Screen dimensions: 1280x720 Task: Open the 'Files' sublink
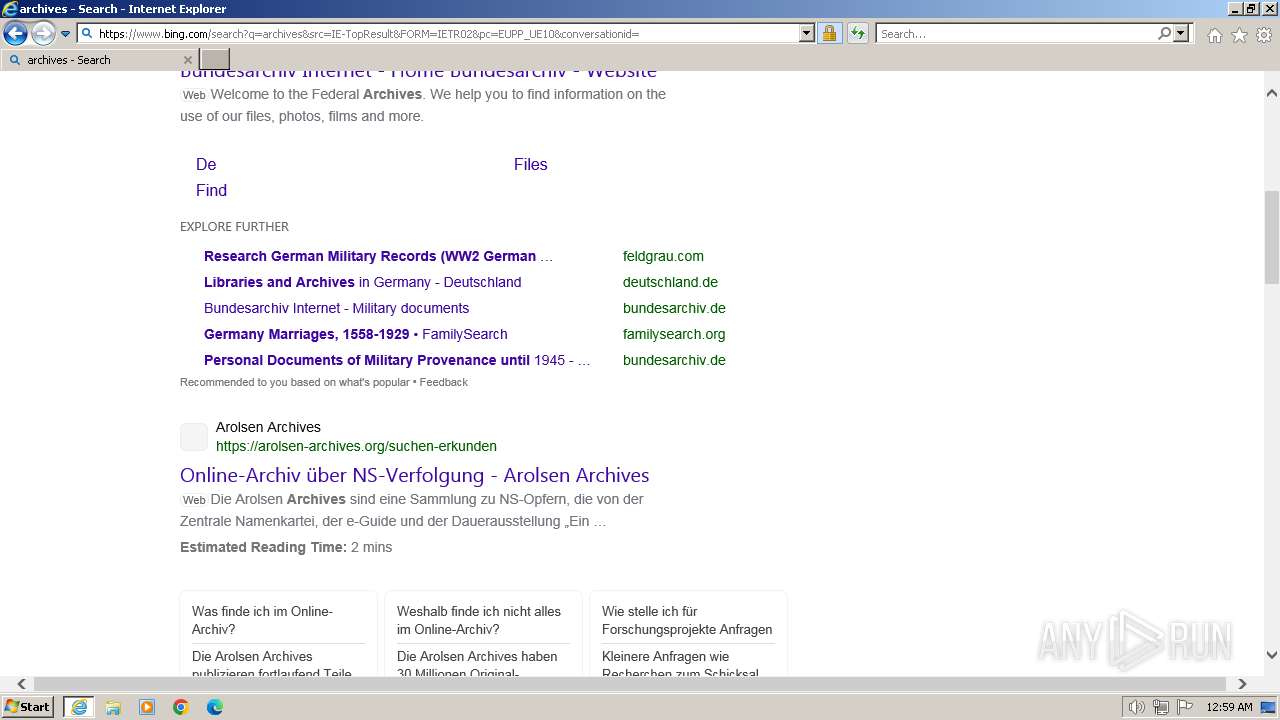pos(531,164)
